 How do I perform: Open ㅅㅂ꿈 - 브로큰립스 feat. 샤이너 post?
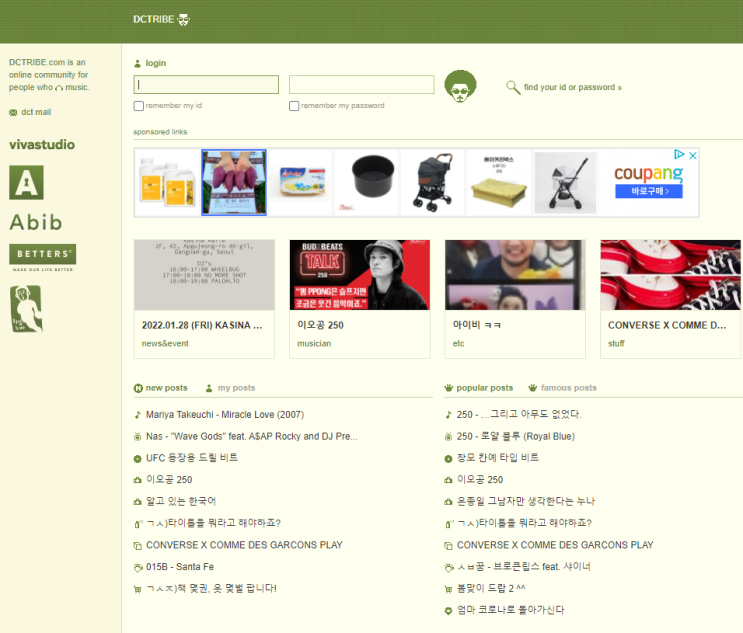click(x=524, y=567)
